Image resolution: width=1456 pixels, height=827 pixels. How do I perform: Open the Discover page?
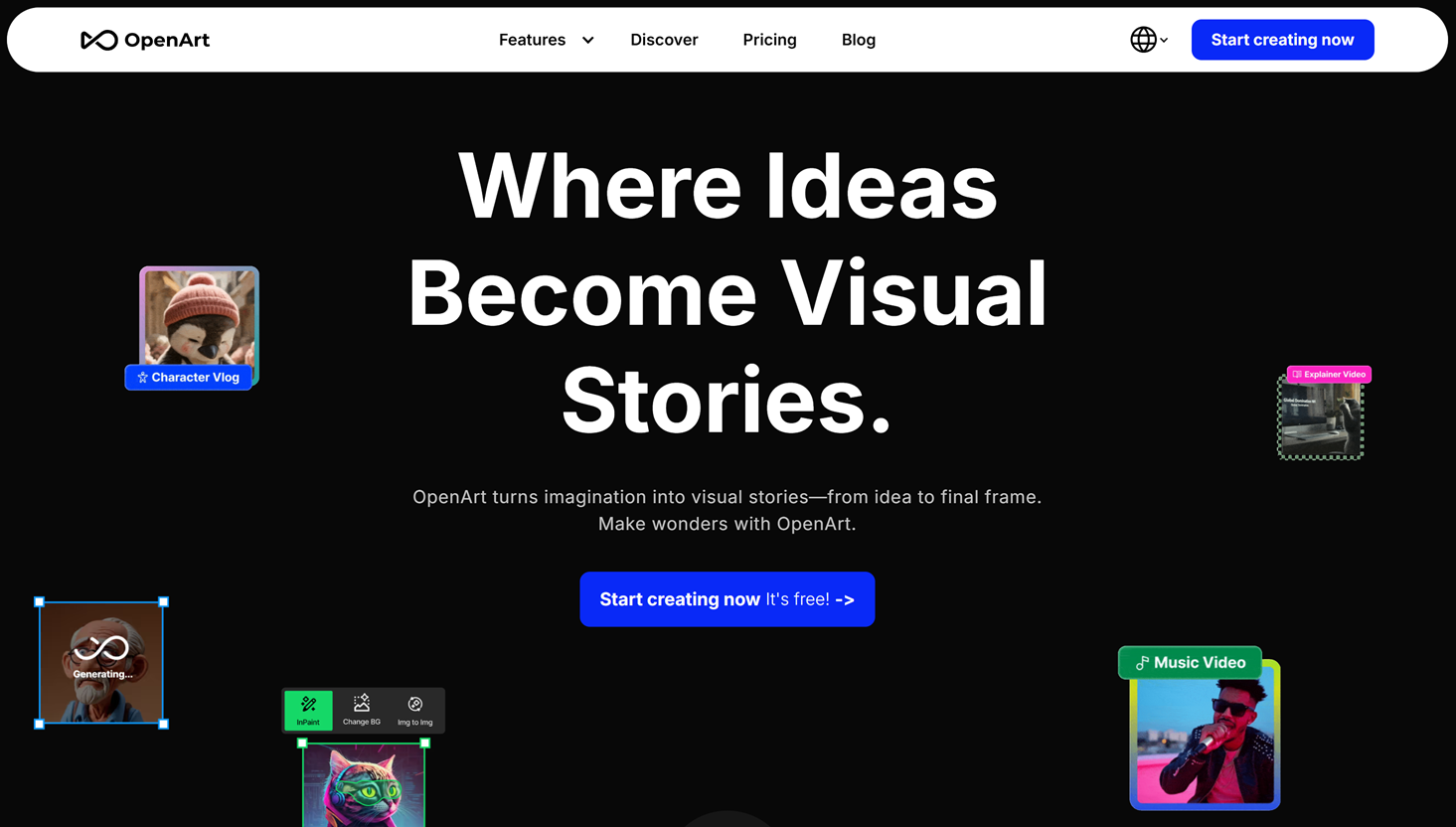click(x=664, y=40)
